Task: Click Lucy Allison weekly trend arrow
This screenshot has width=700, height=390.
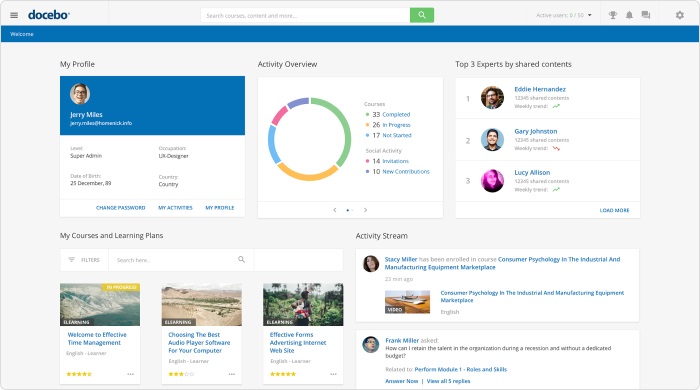Action: click(556, 190)
